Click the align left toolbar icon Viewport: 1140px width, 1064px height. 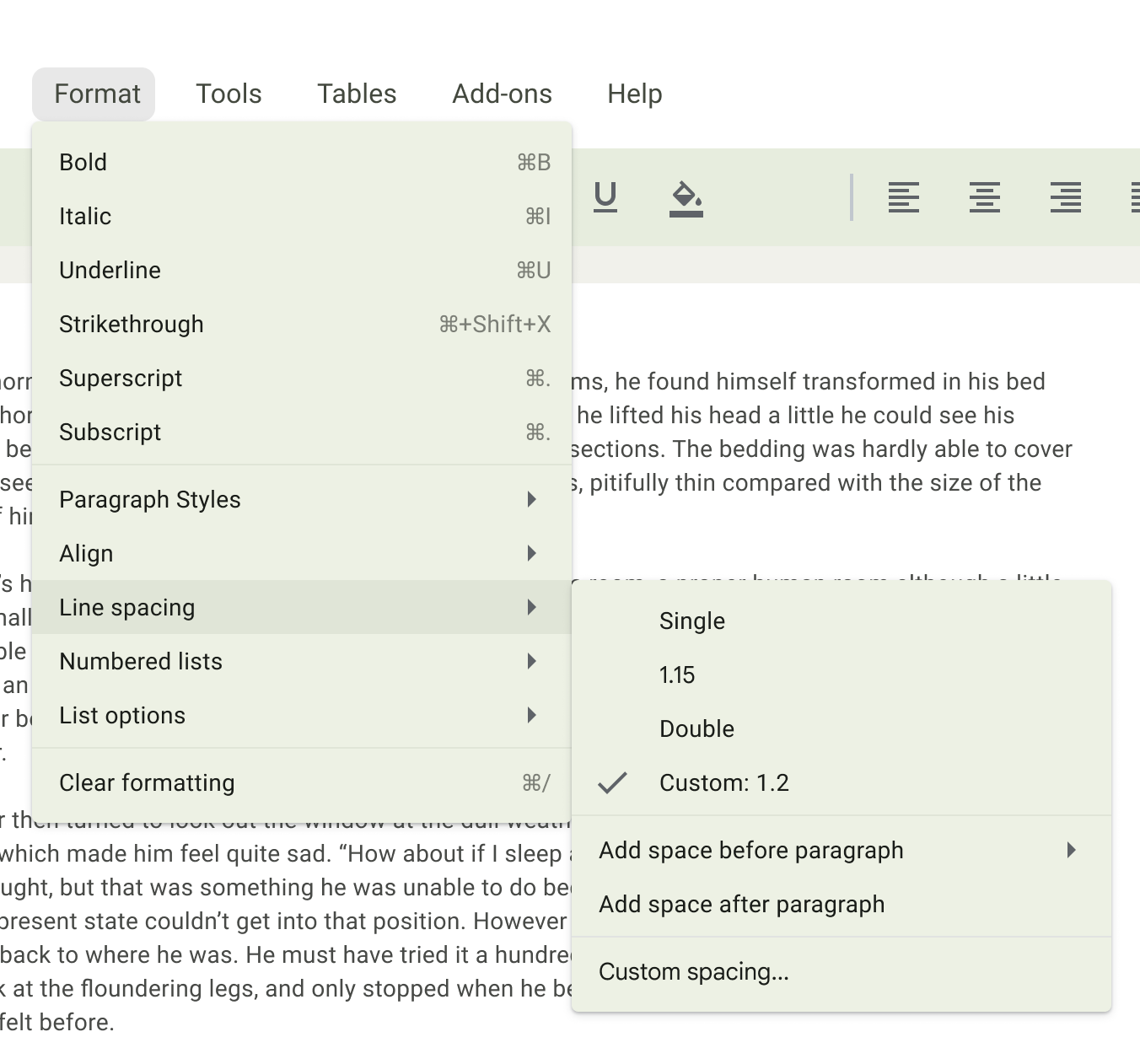pyautogui.click(x=903, y=197)
